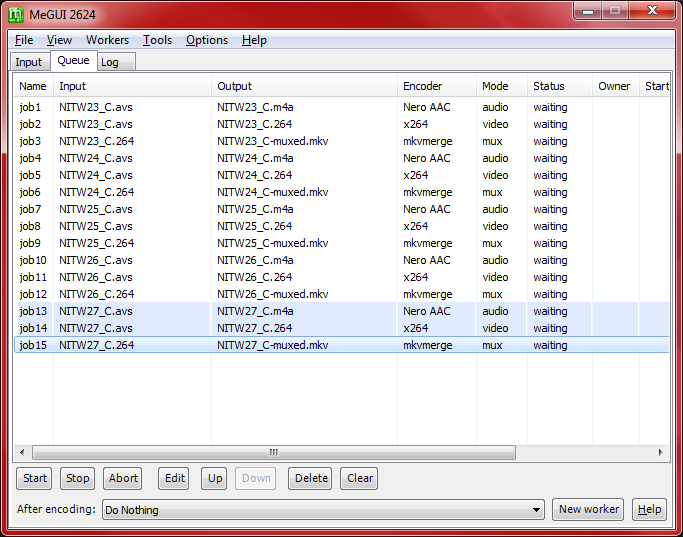This screenshot has width=683, height=537.
Task: Click waiting status of job11
Action: coord(551,277)
